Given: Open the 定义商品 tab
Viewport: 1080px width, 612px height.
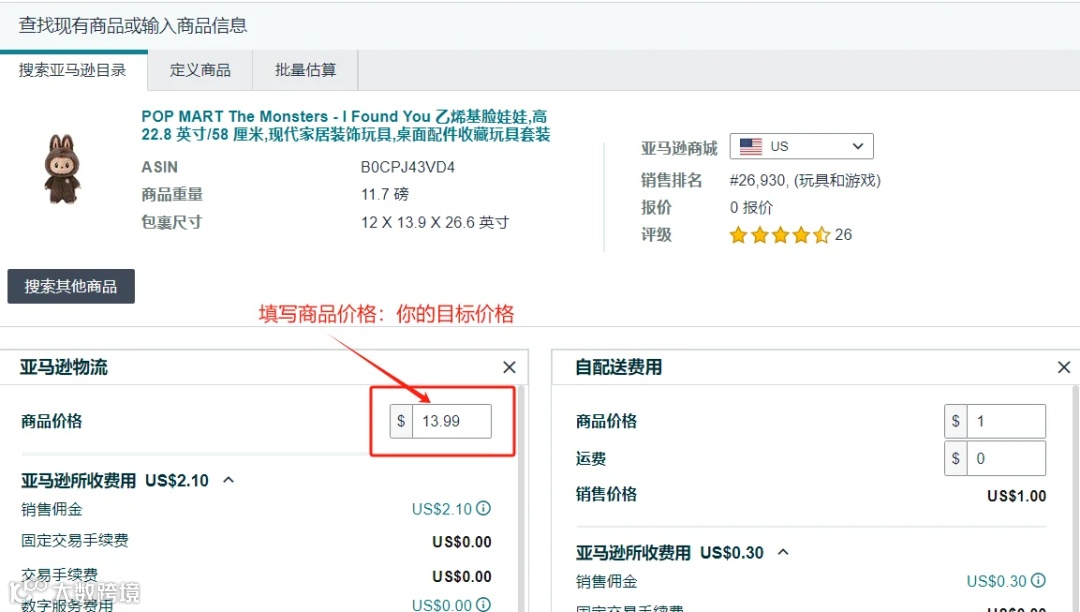Looking at the screenshot, I should click(200, 70).
